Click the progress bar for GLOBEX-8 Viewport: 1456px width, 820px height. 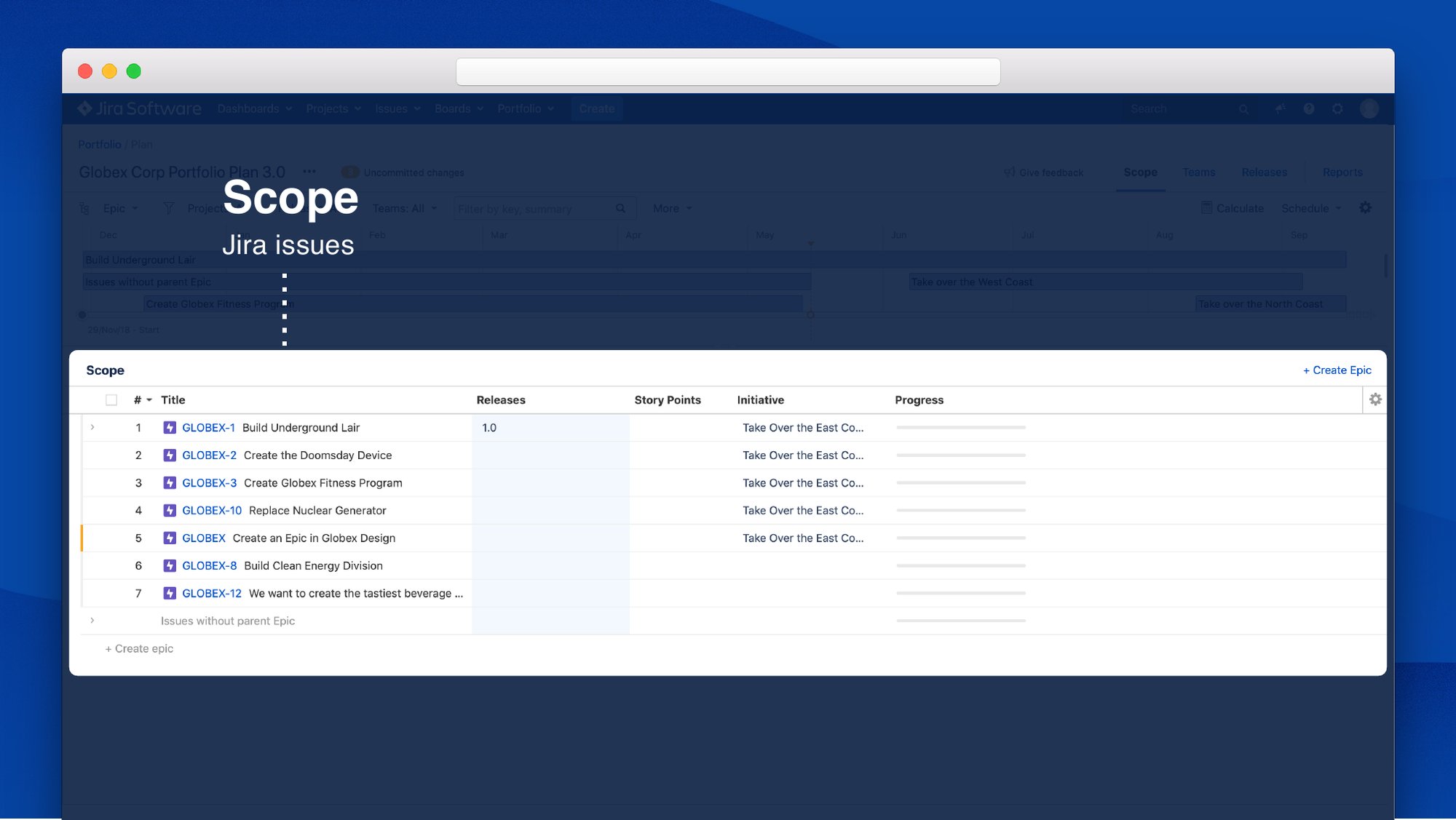click(x=961, y=566)
